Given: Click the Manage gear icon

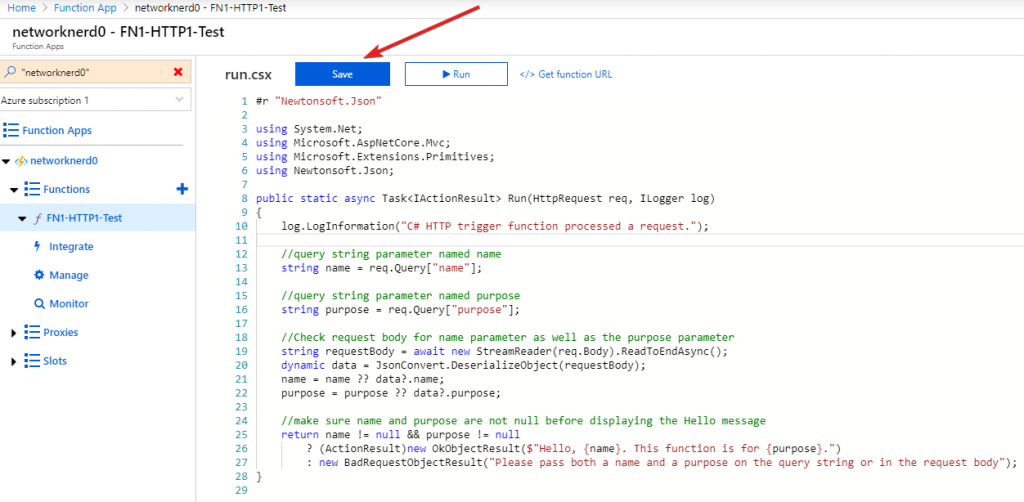Looking at the screenshot, I should 39,275.
